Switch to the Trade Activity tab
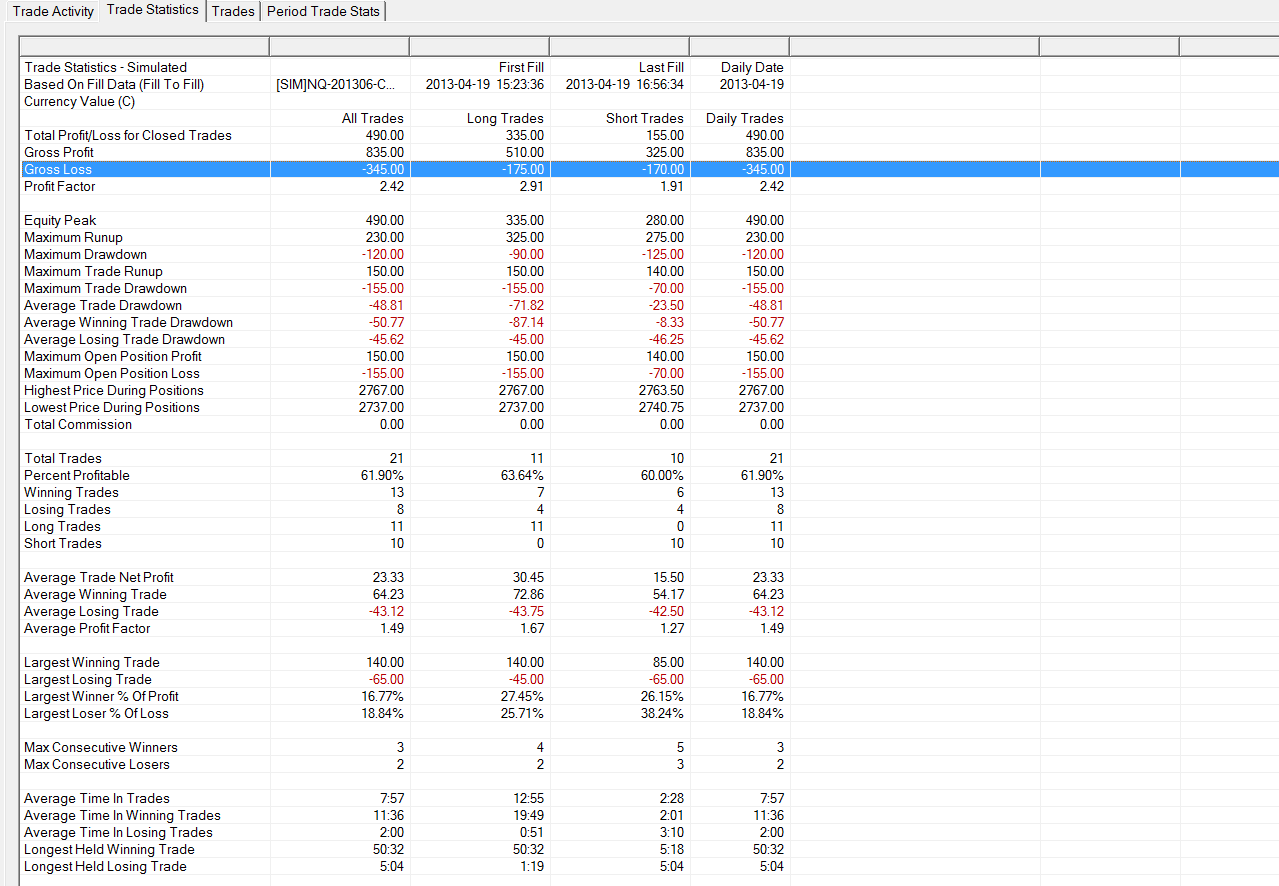This screenshot has width=1279, height=886. coord(53,11)
